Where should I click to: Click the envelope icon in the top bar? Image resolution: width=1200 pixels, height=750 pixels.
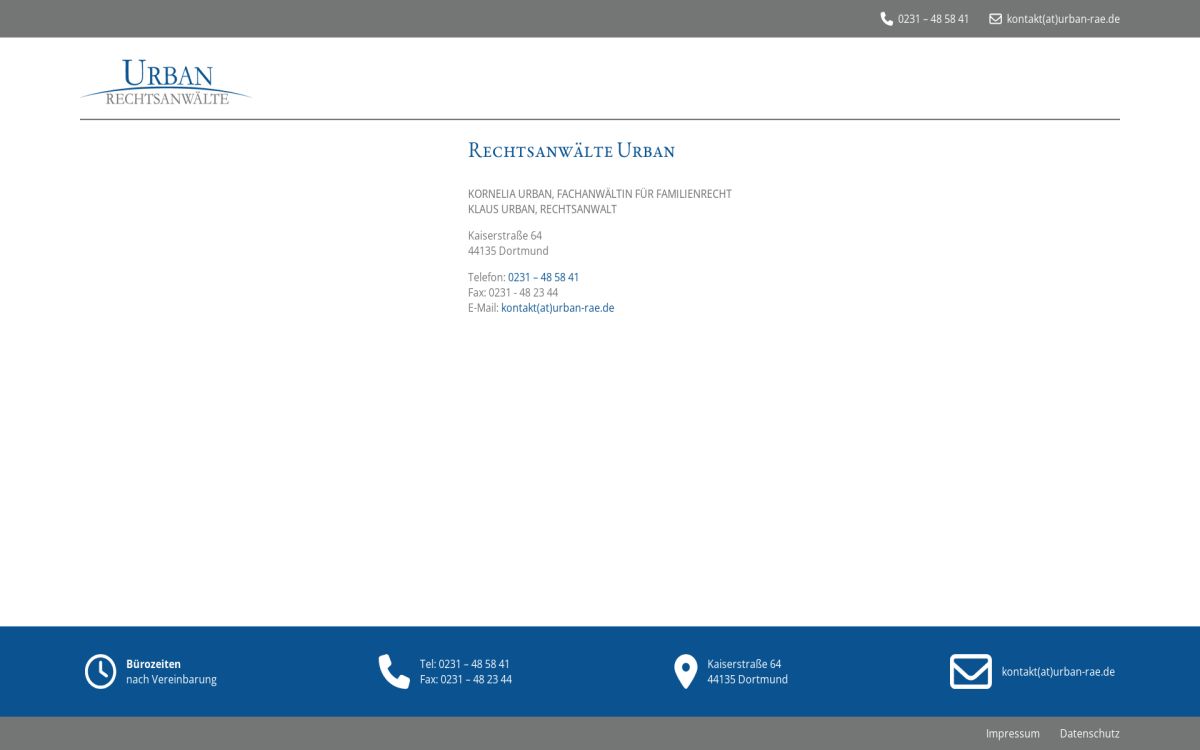point(994,18)
